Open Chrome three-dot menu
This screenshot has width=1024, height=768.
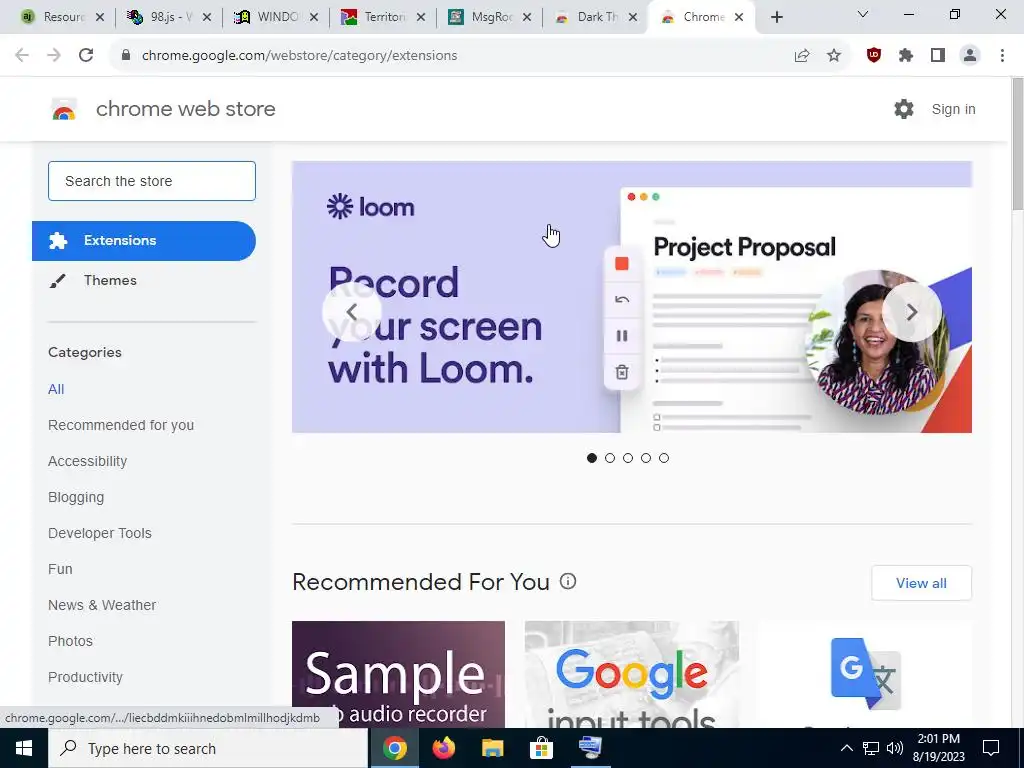[x=1002, y=56]
